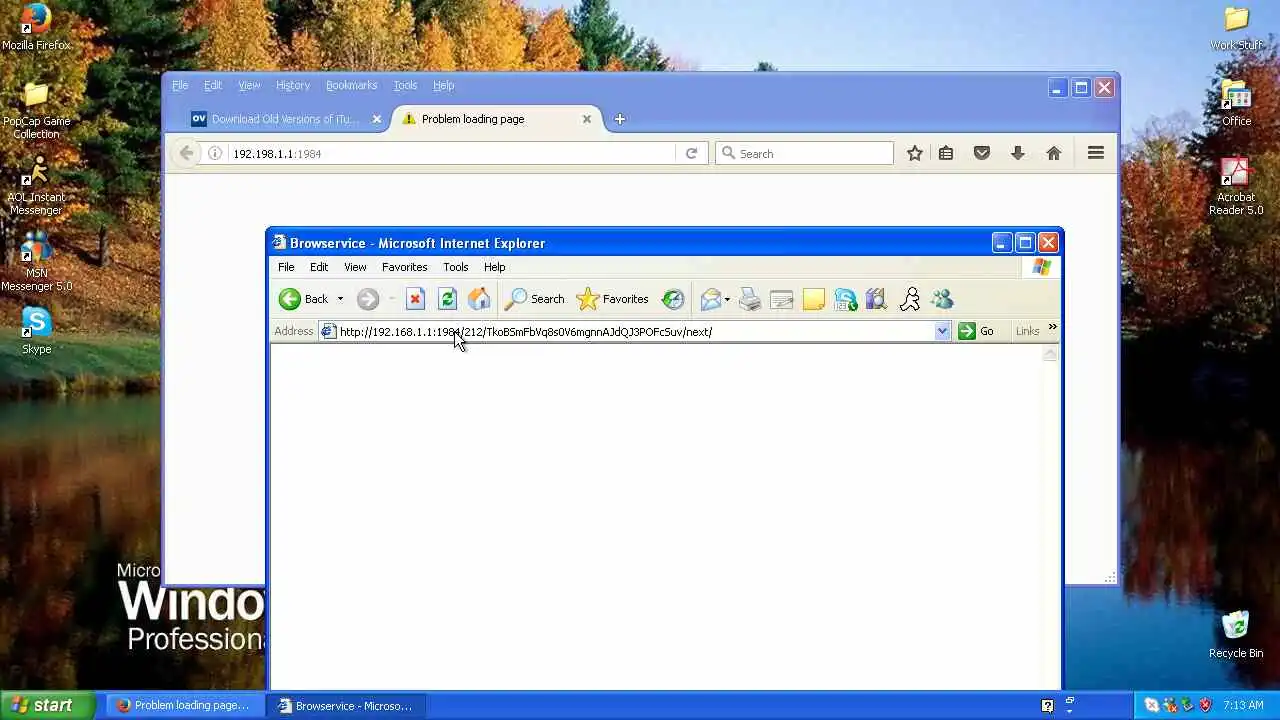Click the Internet Explorer scrollbar up arrow

coord(1050,354)
